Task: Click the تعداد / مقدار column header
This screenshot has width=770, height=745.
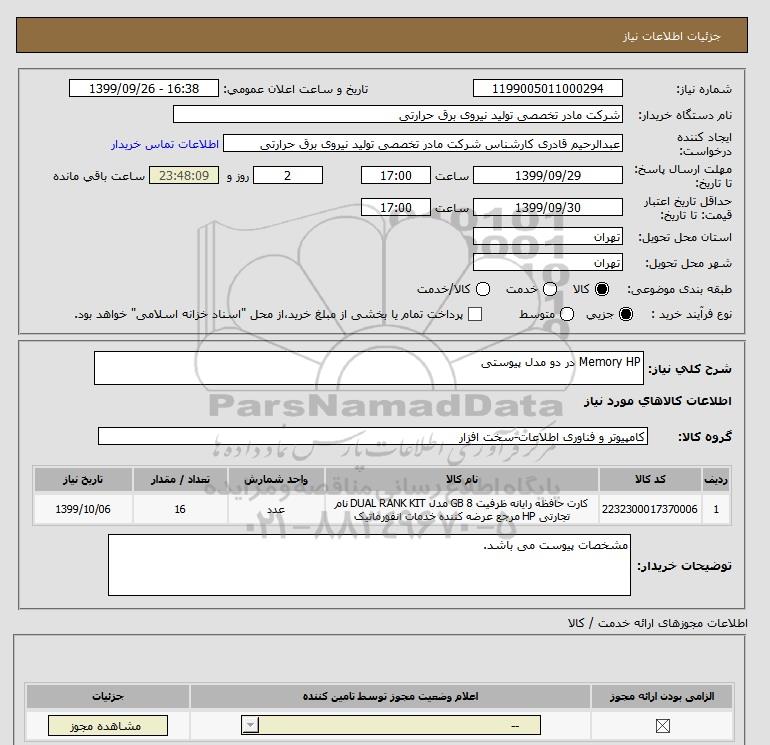Action: point(180,479)
